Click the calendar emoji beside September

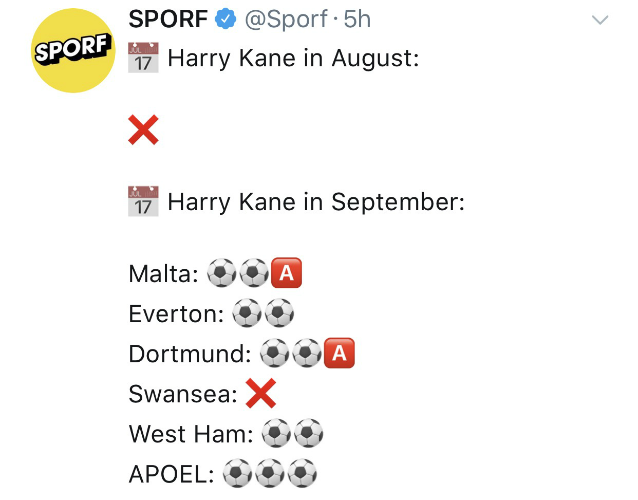click(x=144, y=202)
